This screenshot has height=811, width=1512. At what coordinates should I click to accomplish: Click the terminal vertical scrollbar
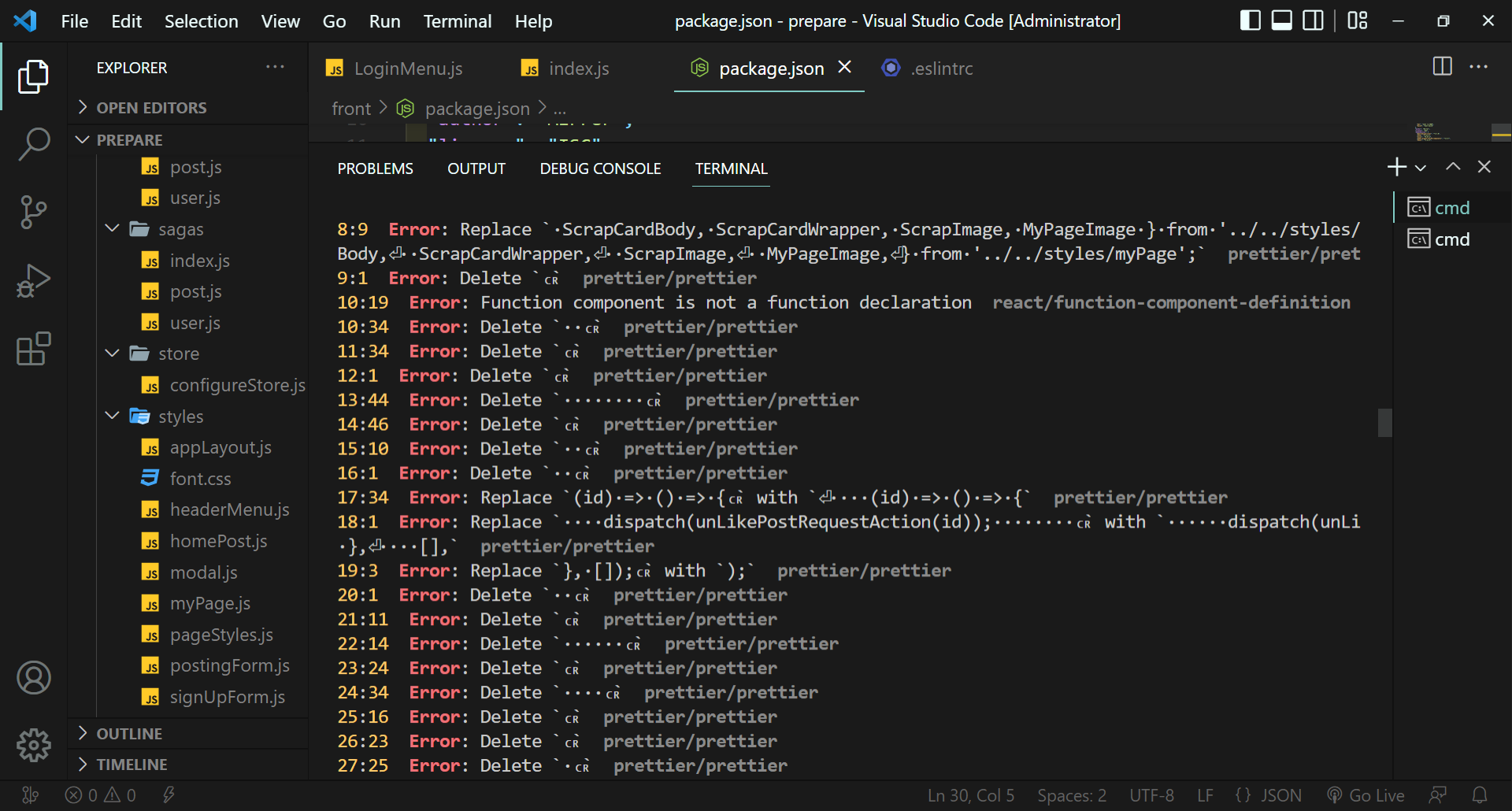1384,423
